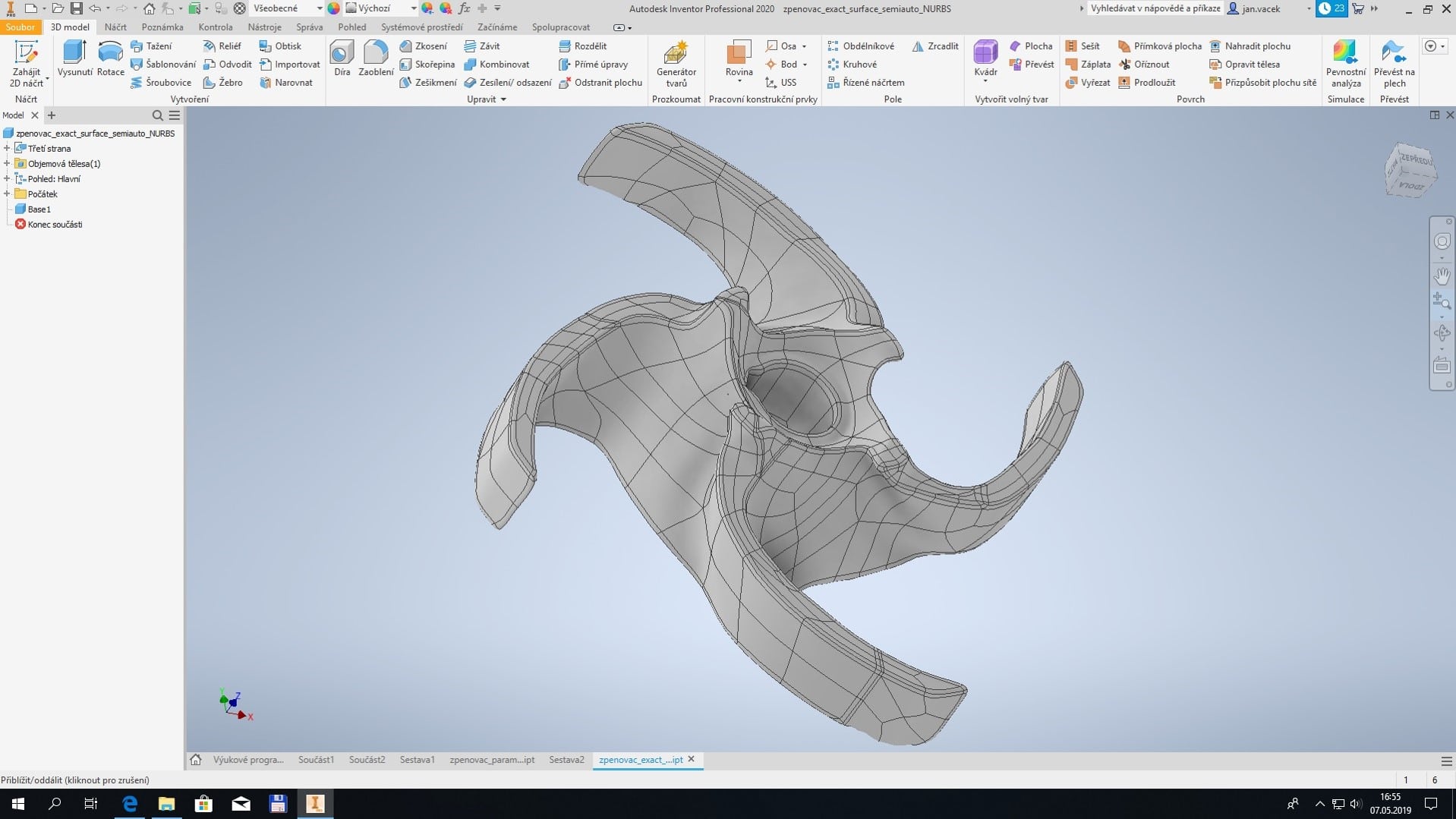
Task: Select the Zrcadlit mirror tool
Action: tap(934, 46)
